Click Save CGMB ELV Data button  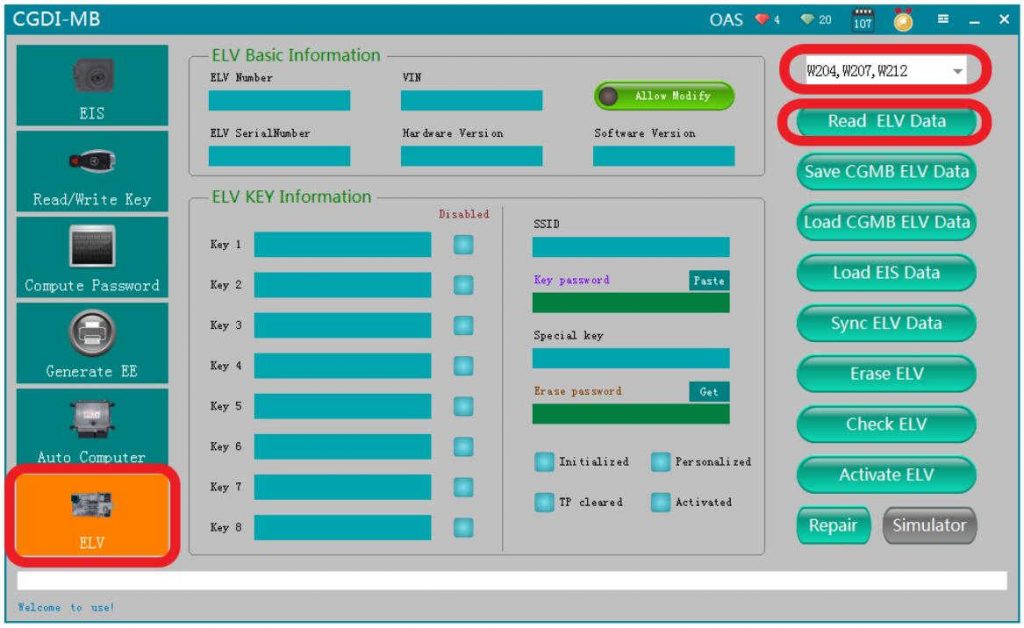pos(886,172)
